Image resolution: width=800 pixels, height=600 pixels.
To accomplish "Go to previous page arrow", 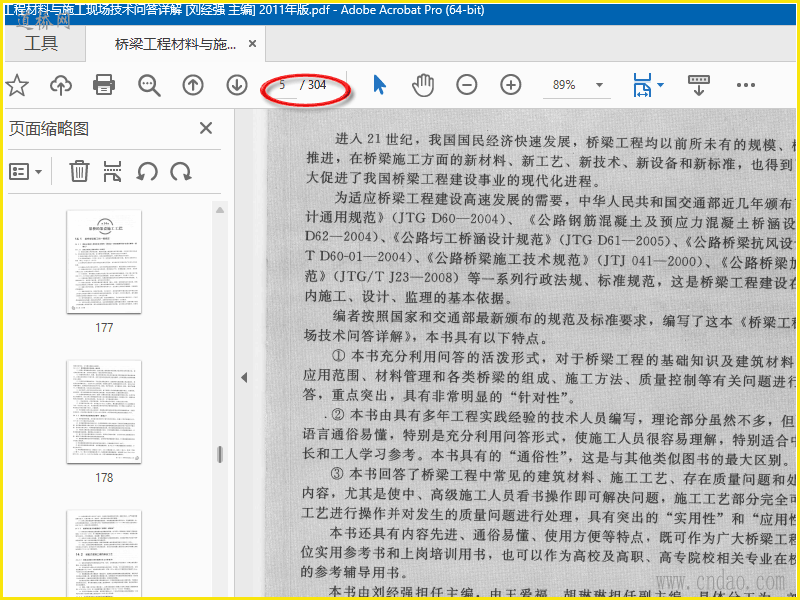I will tap(193, 85).
